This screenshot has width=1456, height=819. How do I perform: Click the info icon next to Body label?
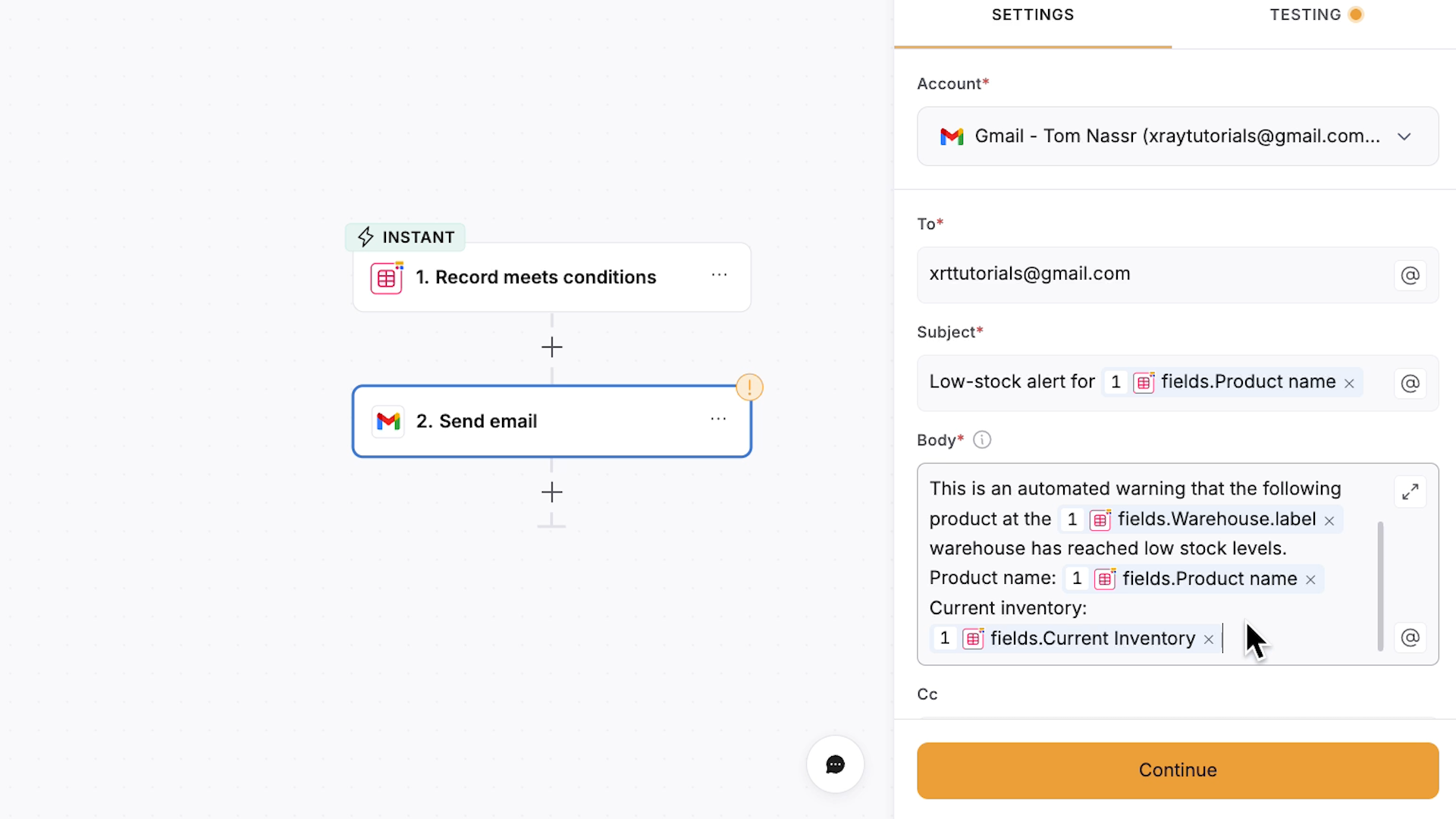981,439
